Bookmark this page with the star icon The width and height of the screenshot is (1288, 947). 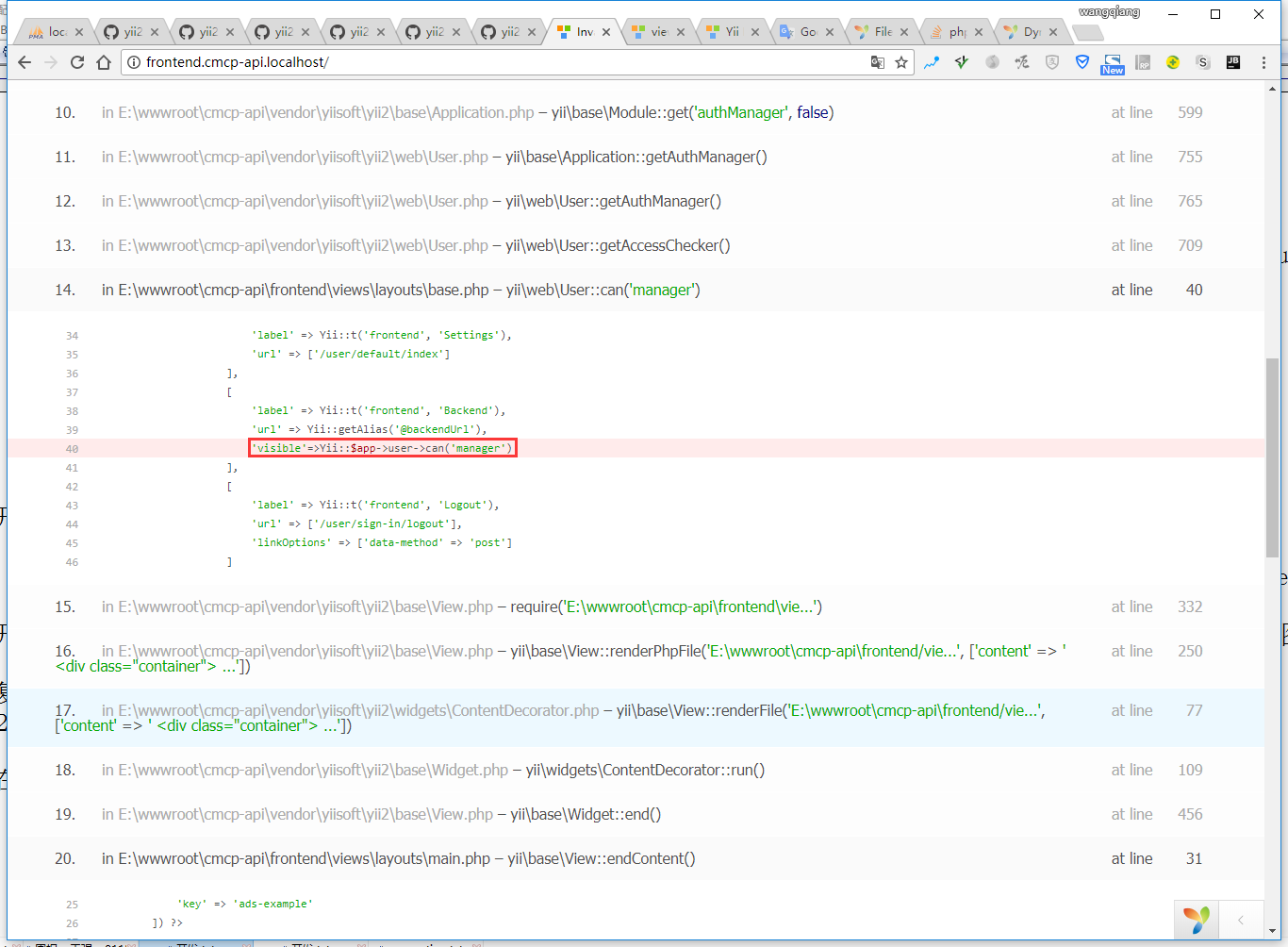(x=901, y=62)
